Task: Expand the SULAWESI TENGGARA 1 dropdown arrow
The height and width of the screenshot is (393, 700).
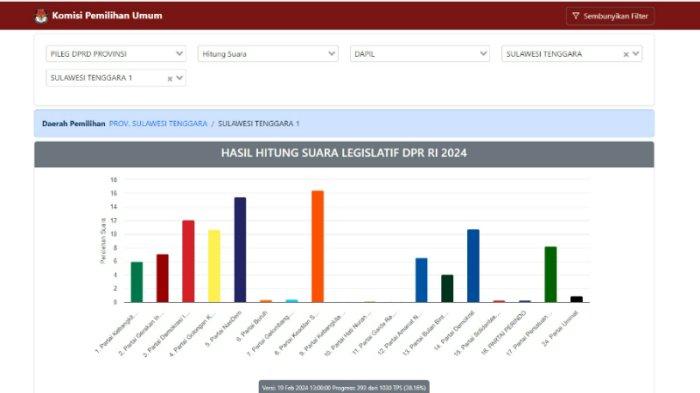Action: pos(179,78)
